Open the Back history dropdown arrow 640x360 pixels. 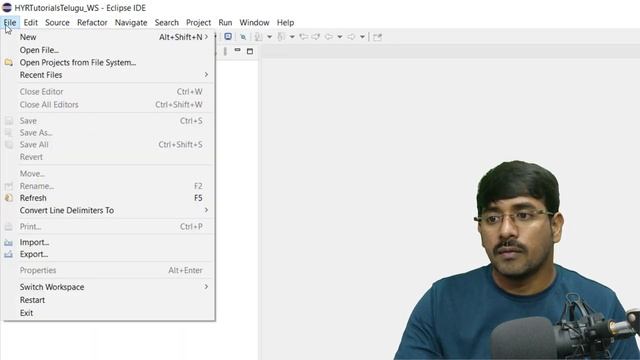[x=340, y=37]
